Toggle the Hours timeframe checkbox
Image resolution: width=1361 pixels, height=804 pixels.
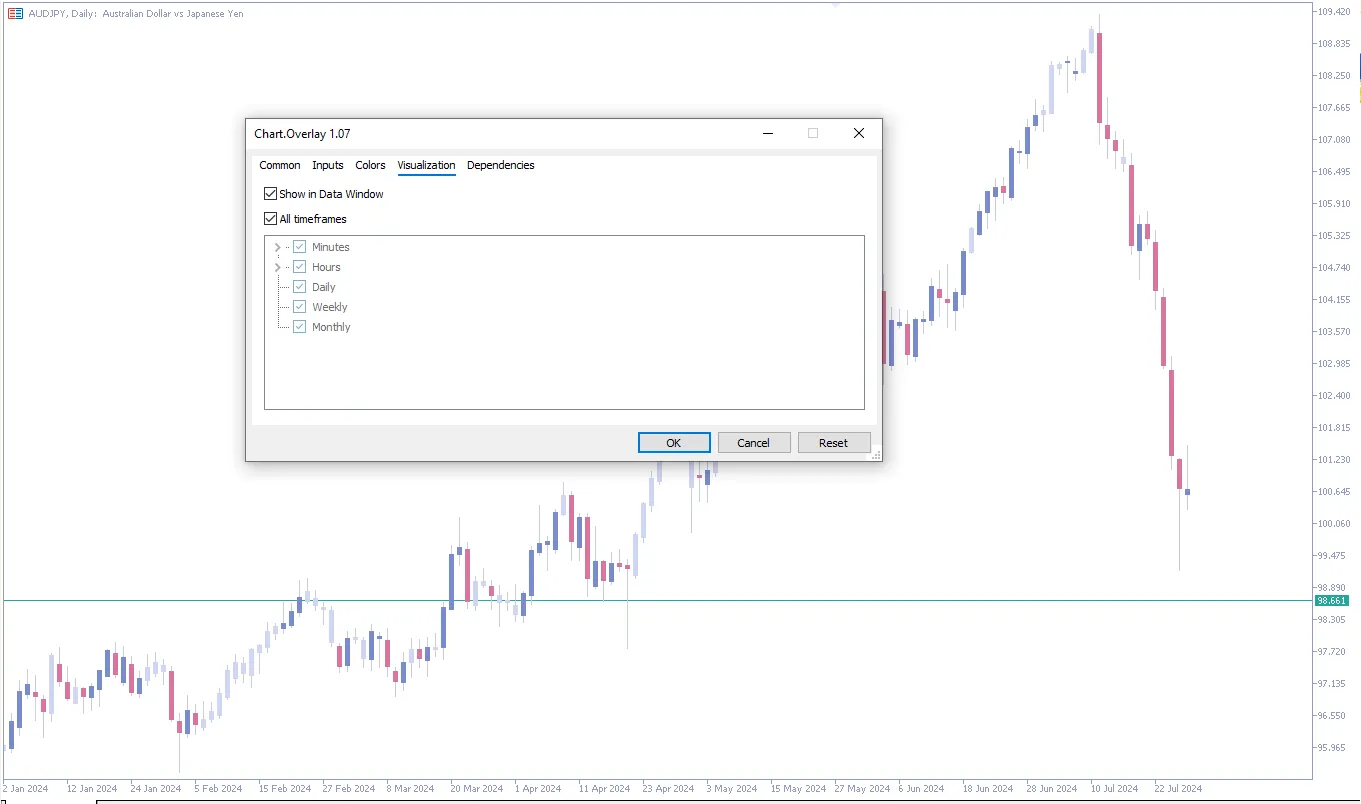coord(299,266)
